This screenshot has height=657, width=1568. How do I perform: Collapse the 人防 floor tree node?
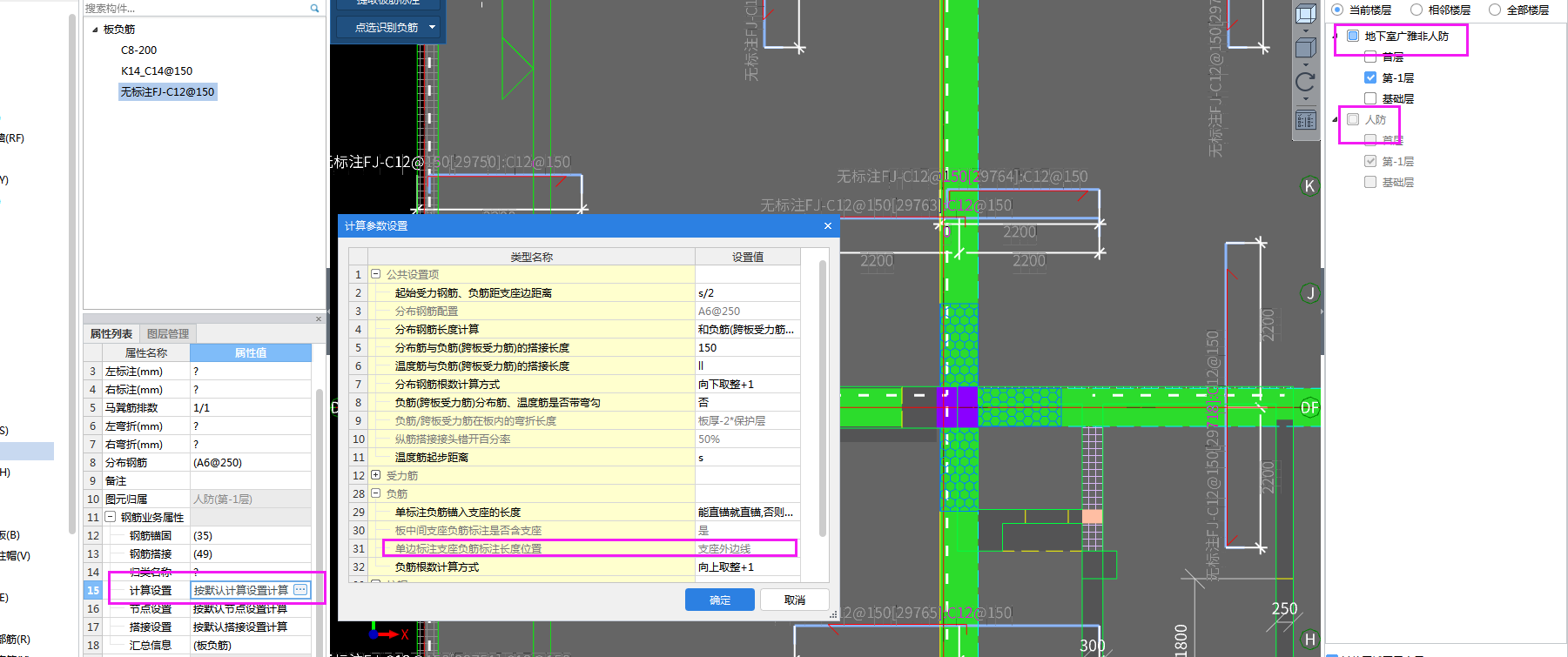1336,120
